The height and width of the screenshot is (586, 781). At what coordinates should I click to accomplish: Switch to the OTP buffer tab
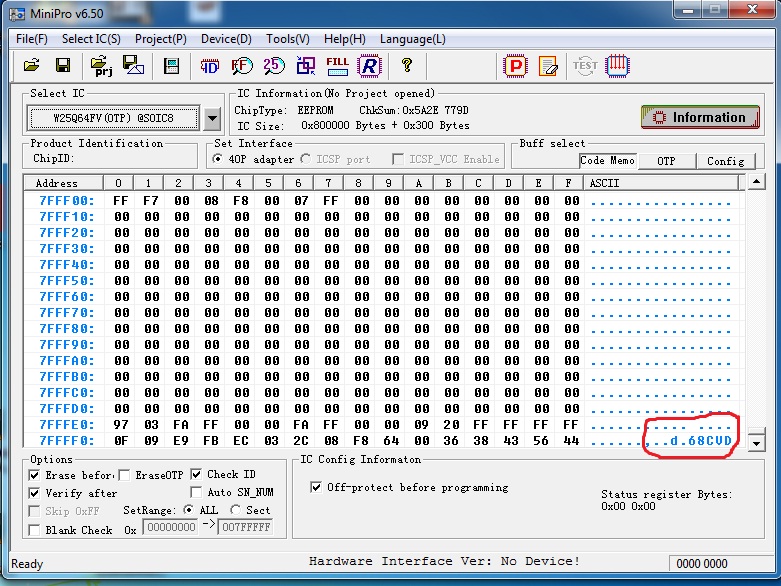tap(665, 161)
